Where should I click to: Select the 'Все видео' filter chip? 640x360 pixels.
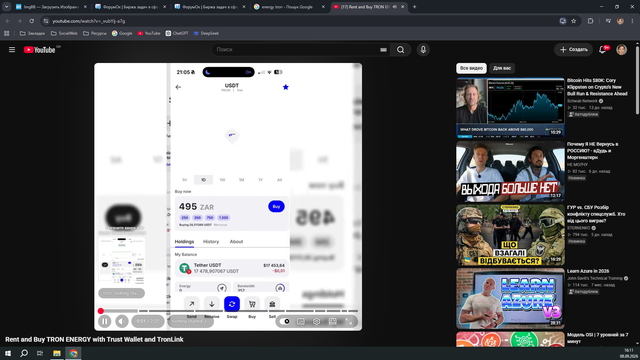[x=471, y=68]
